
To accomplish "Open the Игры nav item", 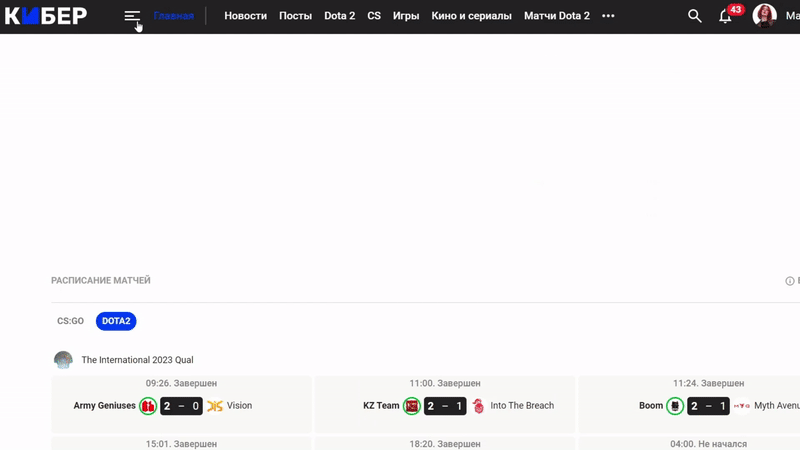I will [x=406, y=16].
